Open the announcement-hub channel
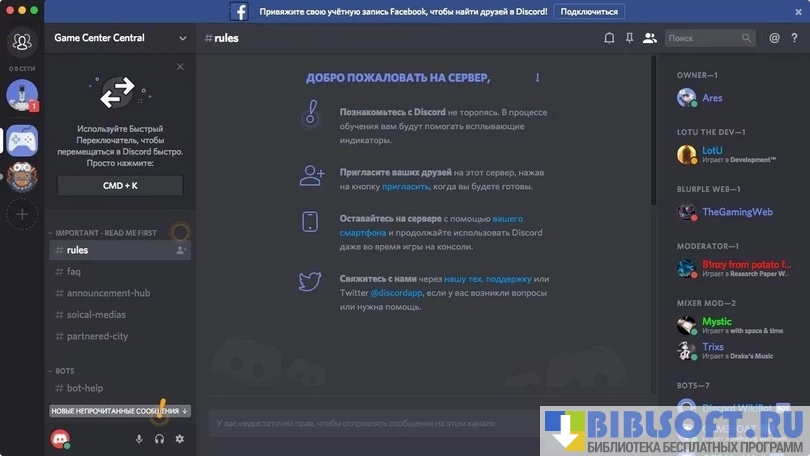The height and width of the screenshot is (456, 810). pos(108,293)
